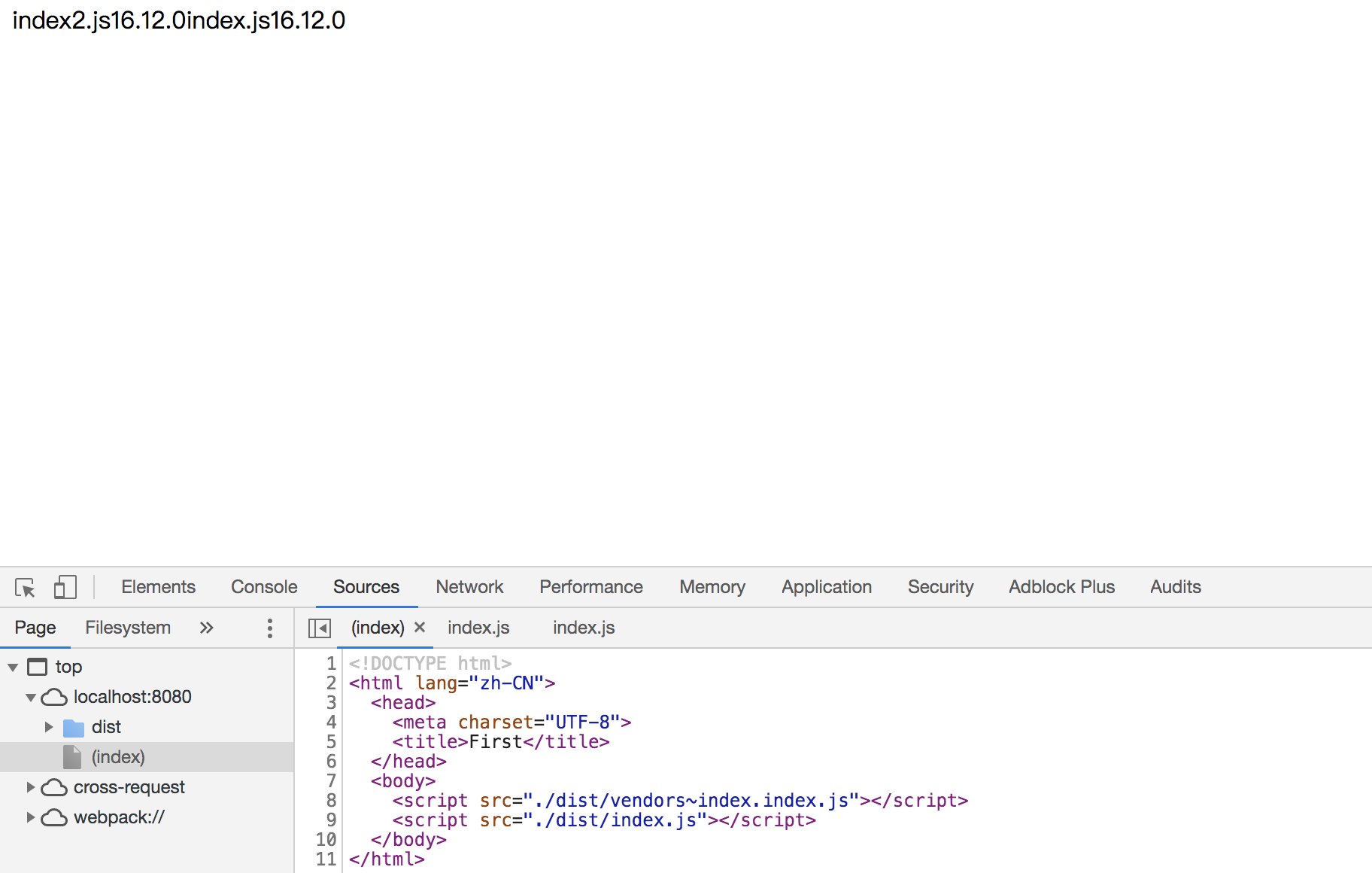The width and height of the screenshot is (1372, 873).
Task: Collapse the localhost:8080 tree node
Action: click(x=31, y=698)
